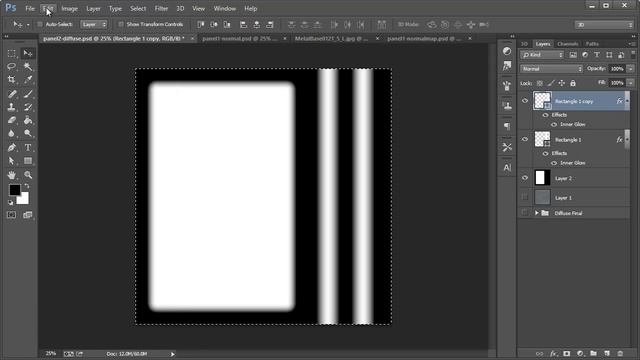Open the layer filter Kind dropdown
Viewport: 640px width, 360px height.
pyautogui.click(x=542, y=55)
